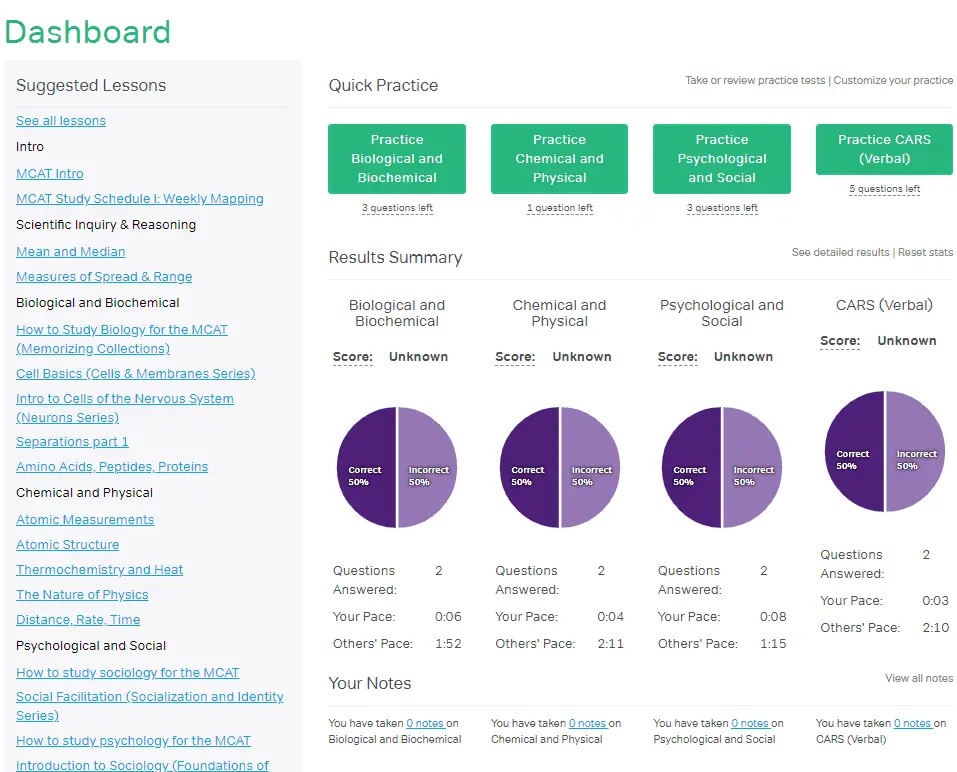Open See all lessons link
The width and height of the screenshot is (957, 772).
61,121
